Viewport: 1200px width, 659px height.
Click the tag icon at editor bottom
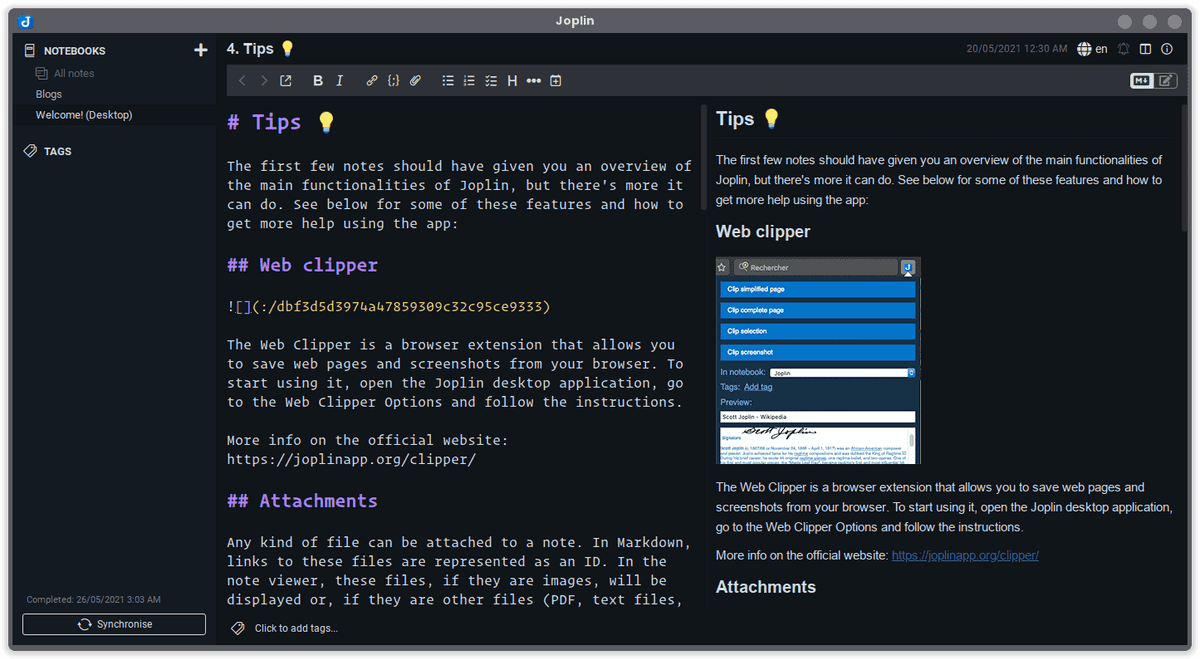[238, 628]
